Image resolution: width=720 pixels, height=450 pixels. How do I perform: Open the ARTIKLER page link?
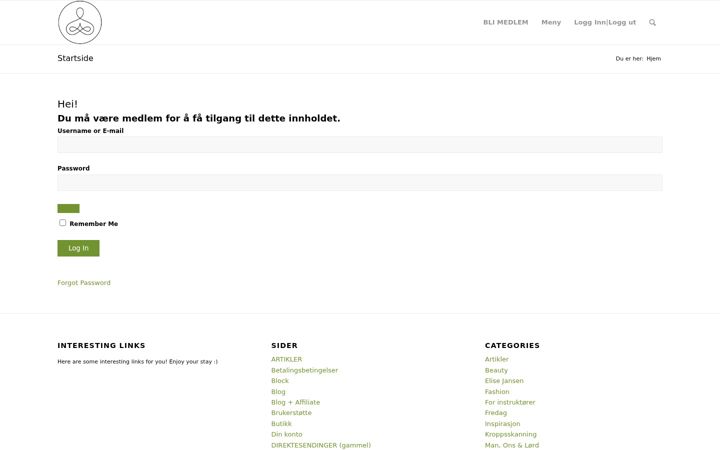[x=287, y=360]
